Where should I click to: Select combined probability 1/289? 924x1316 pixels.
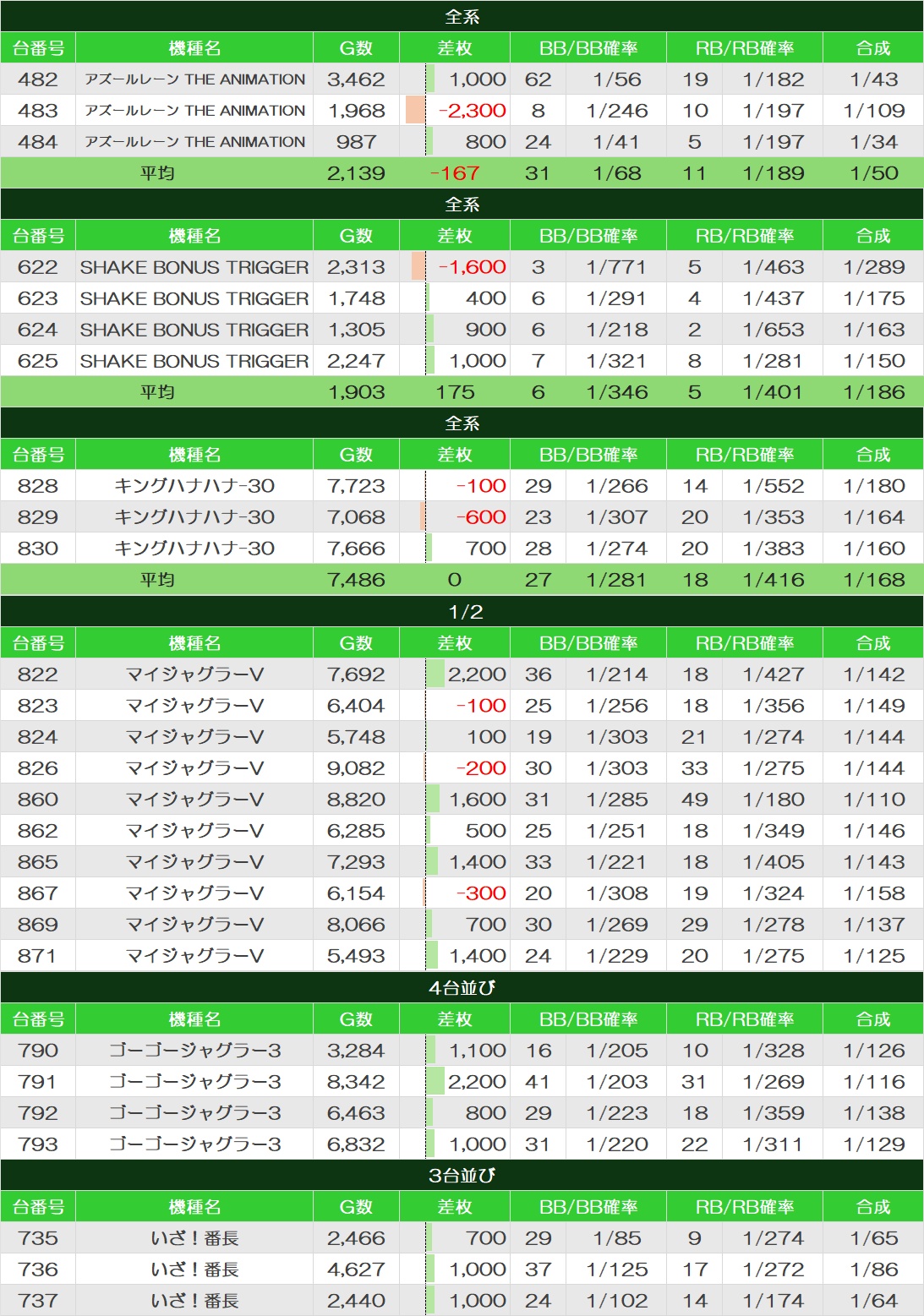[874, 267]
